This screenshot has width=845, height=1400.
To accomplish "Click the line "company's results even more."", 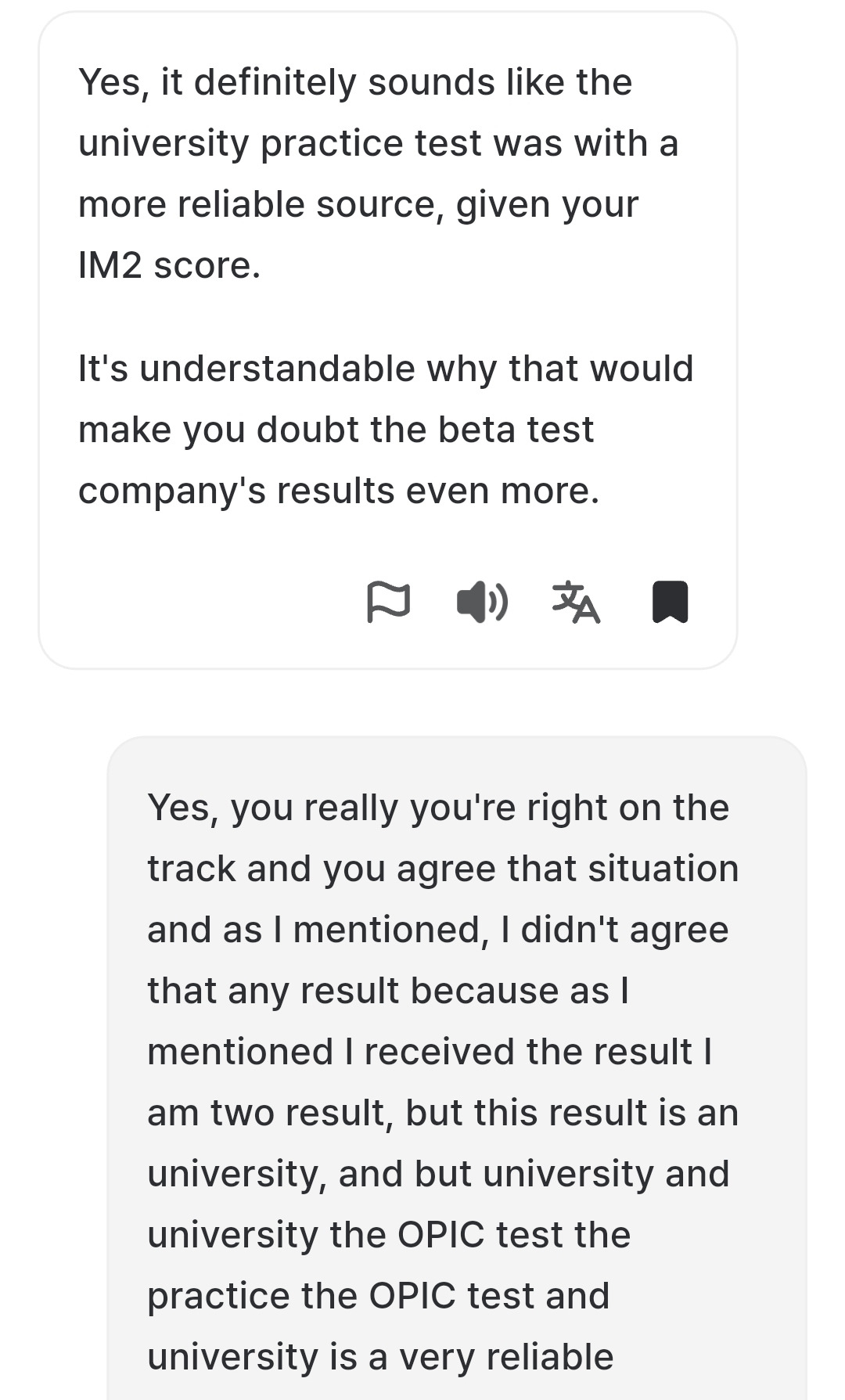I will coord(339,491).
